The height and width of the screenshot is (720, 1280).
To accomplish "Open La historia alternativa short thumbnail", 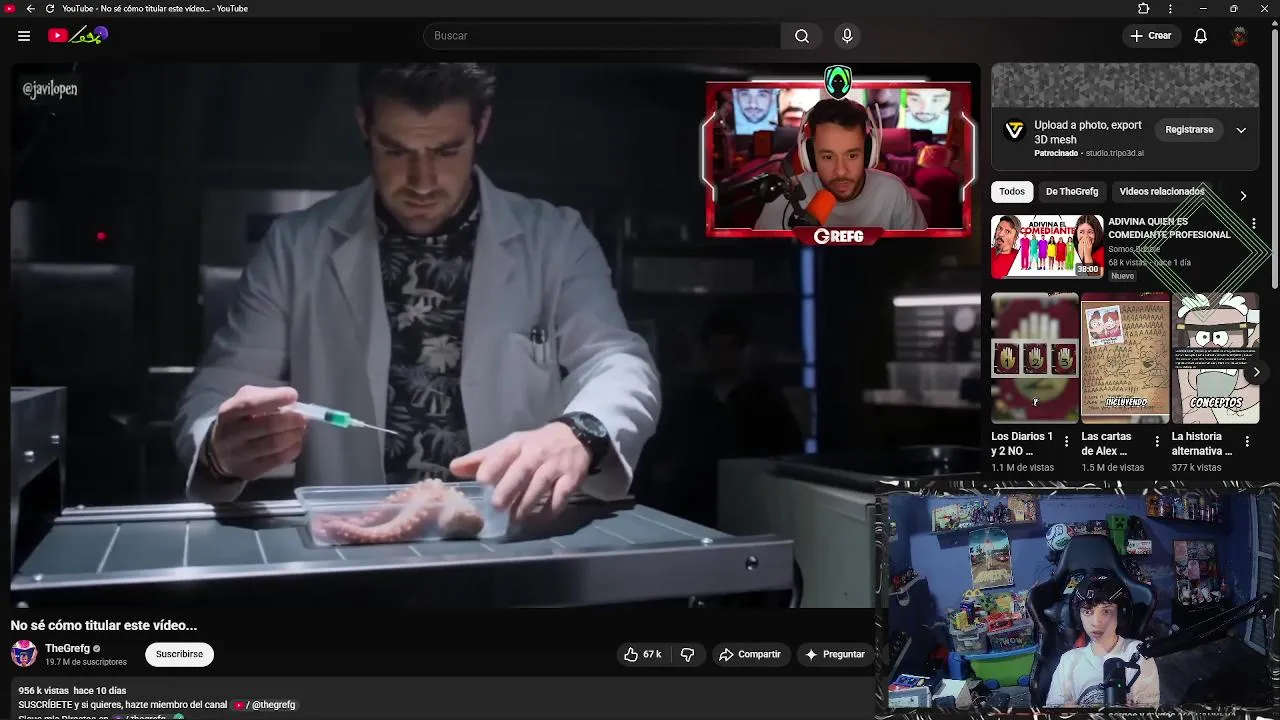I will [x=1215, y=358].
